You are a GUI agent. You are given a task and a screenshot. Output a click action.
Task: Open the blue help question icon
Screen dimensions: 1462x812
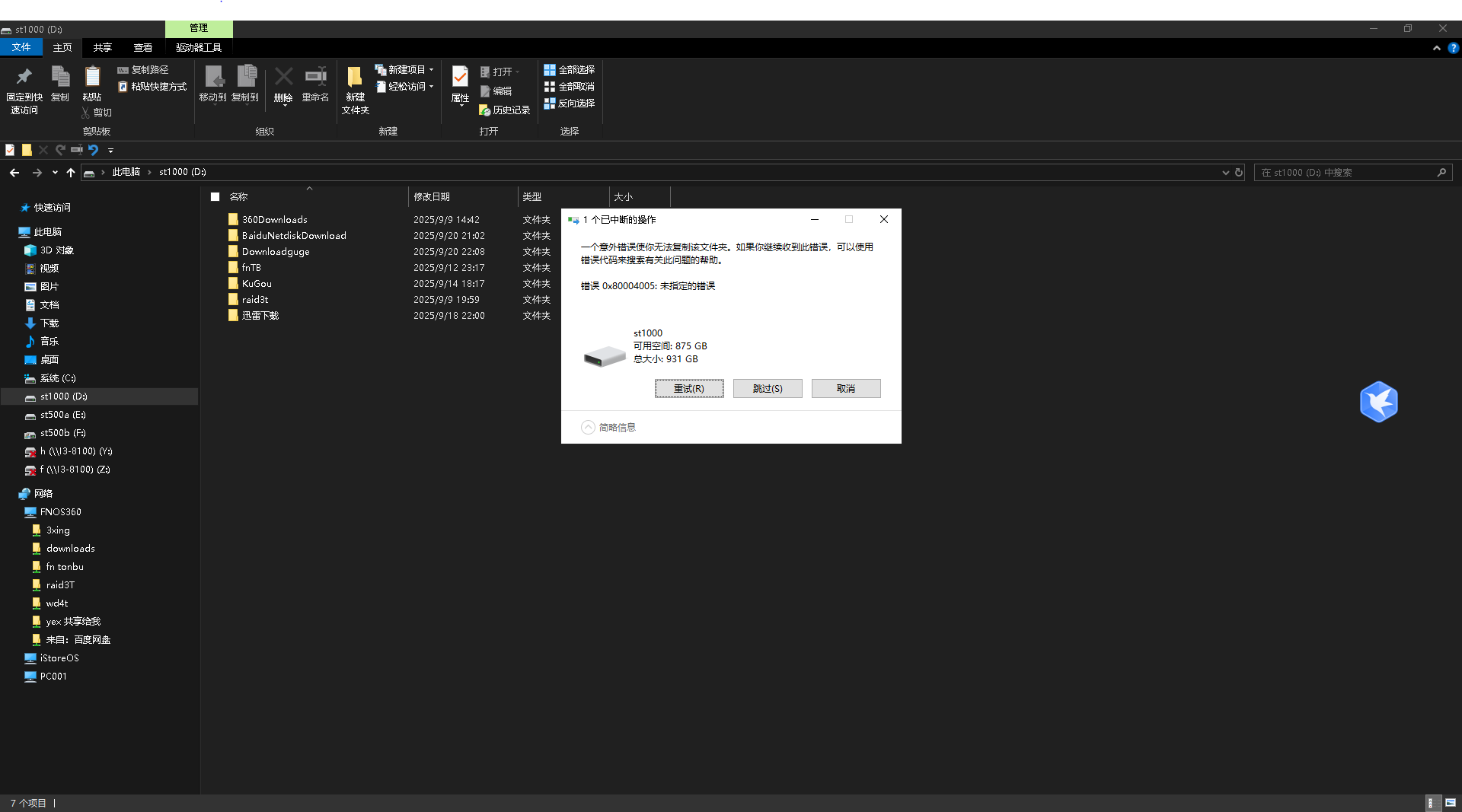coord(1453,48)
